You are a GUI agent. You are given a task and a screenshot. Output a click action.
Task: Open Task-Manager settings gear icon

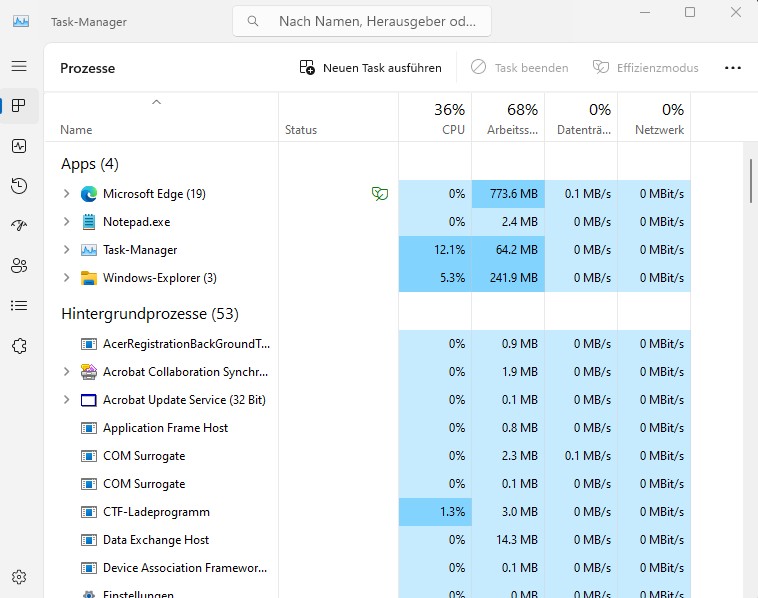coord(19,577)
